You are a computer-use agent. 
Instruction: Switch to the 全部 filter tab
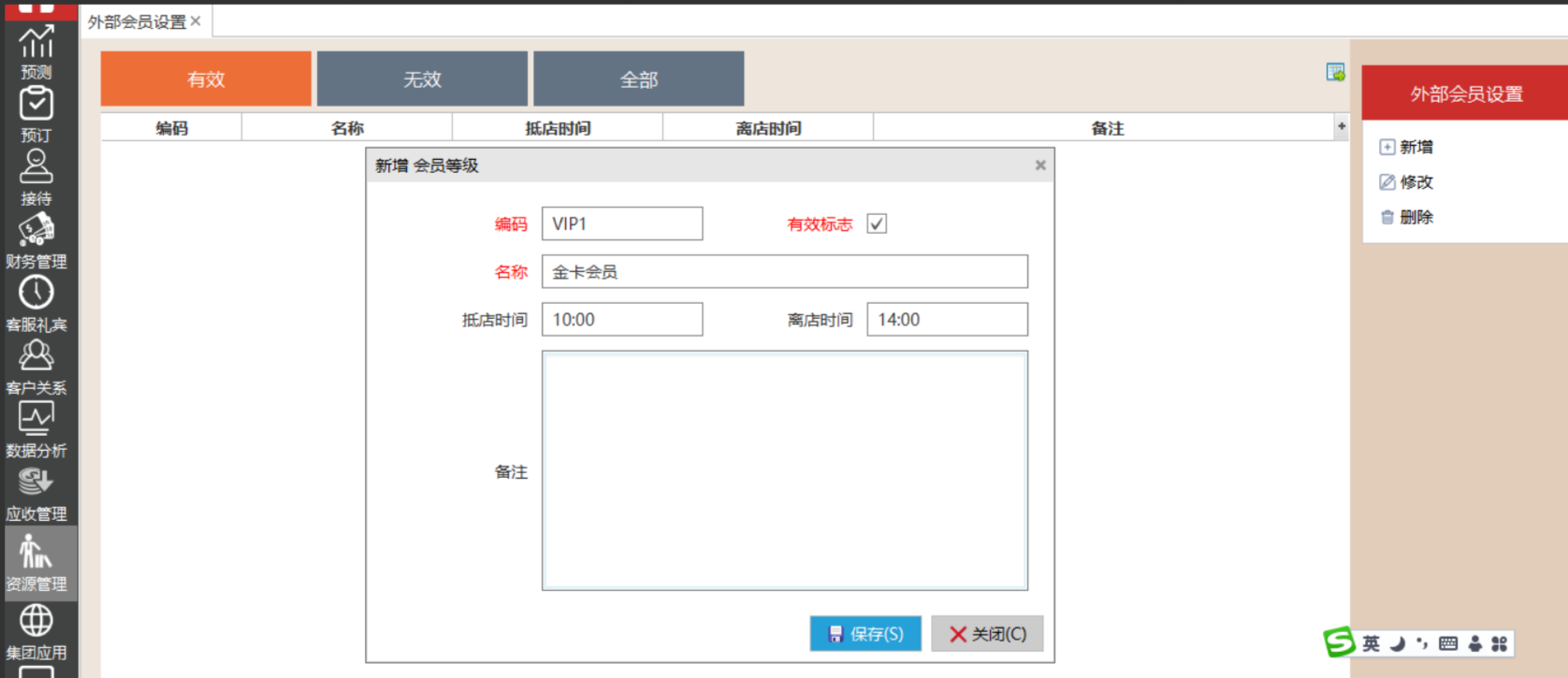pos(639,79)
